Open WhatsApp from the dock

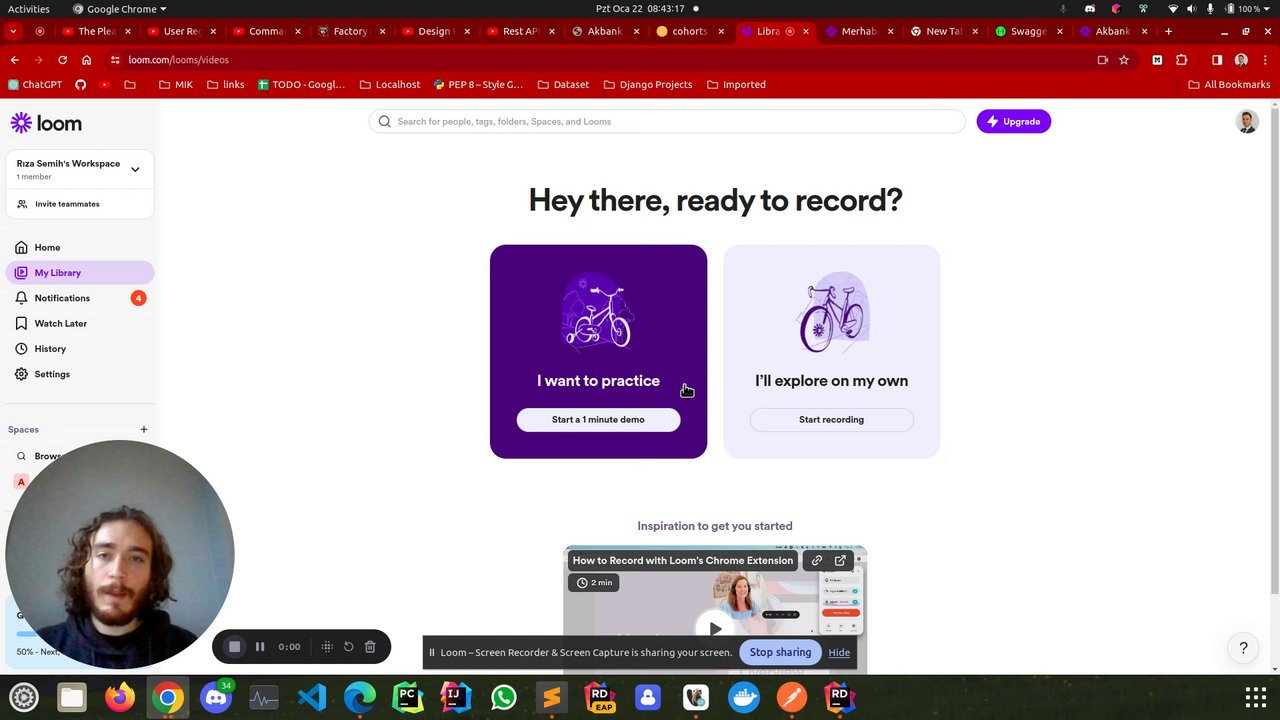click(x=504, y=697)
